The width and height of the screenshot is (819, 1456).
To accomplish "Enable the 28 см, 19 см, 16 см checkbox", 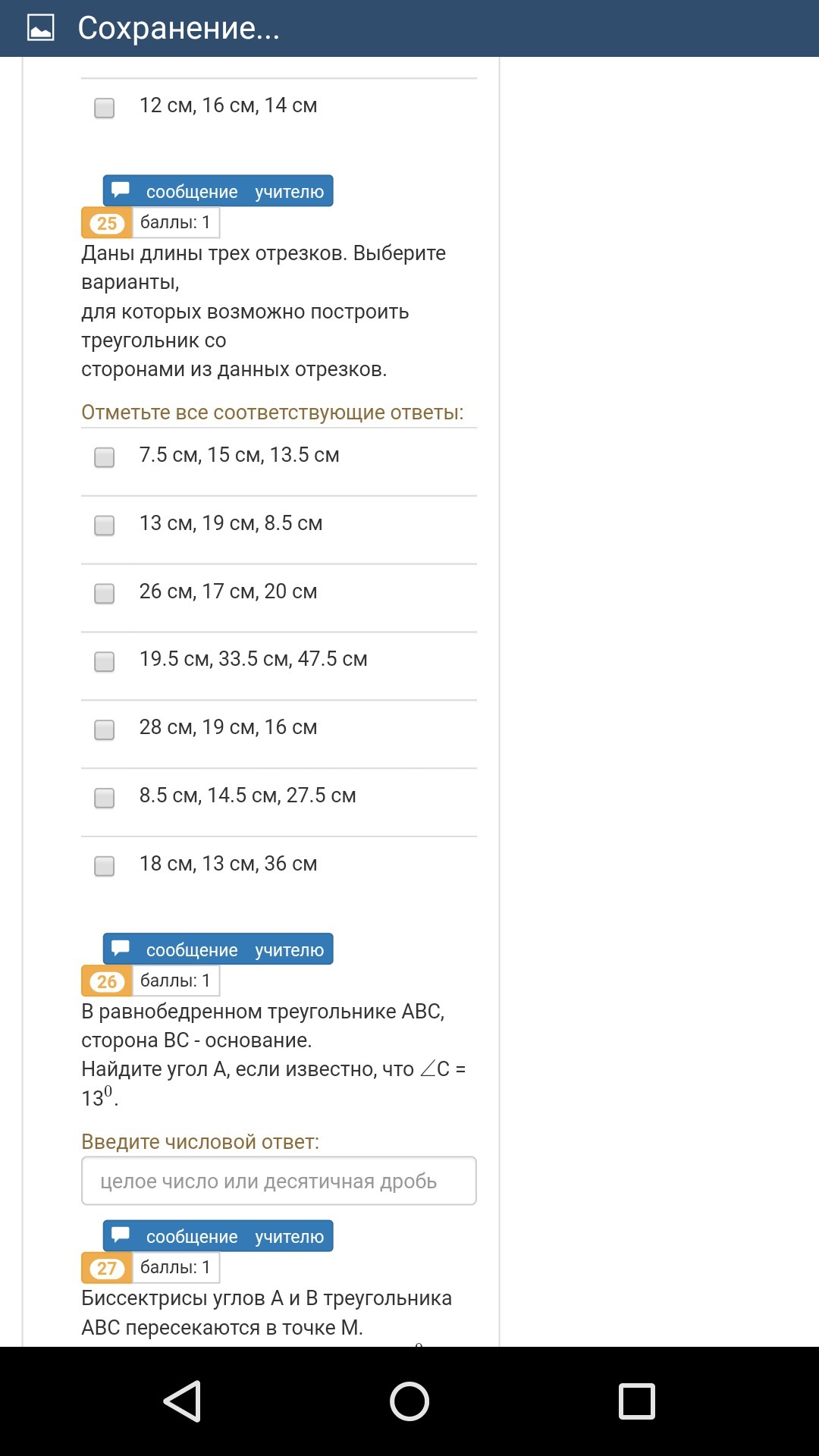I will [x=105, y=730].
